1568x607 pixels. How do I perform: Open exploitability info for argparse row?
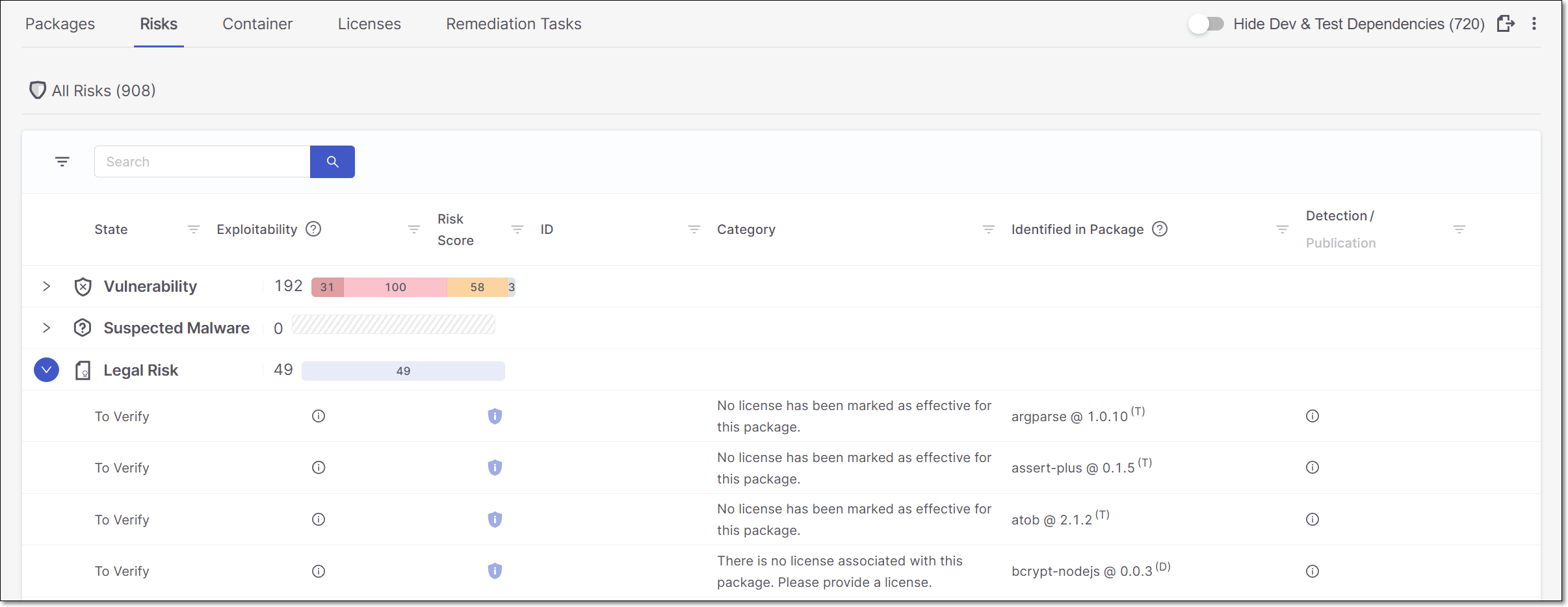pos(319,416)
